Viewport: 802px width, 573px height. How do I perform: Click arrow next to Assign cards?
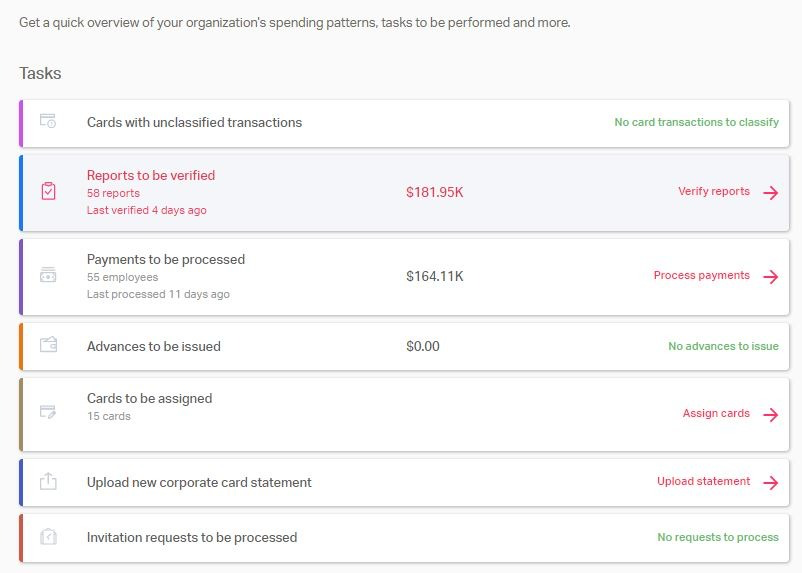pyautogui.click(x=770, y=414)
